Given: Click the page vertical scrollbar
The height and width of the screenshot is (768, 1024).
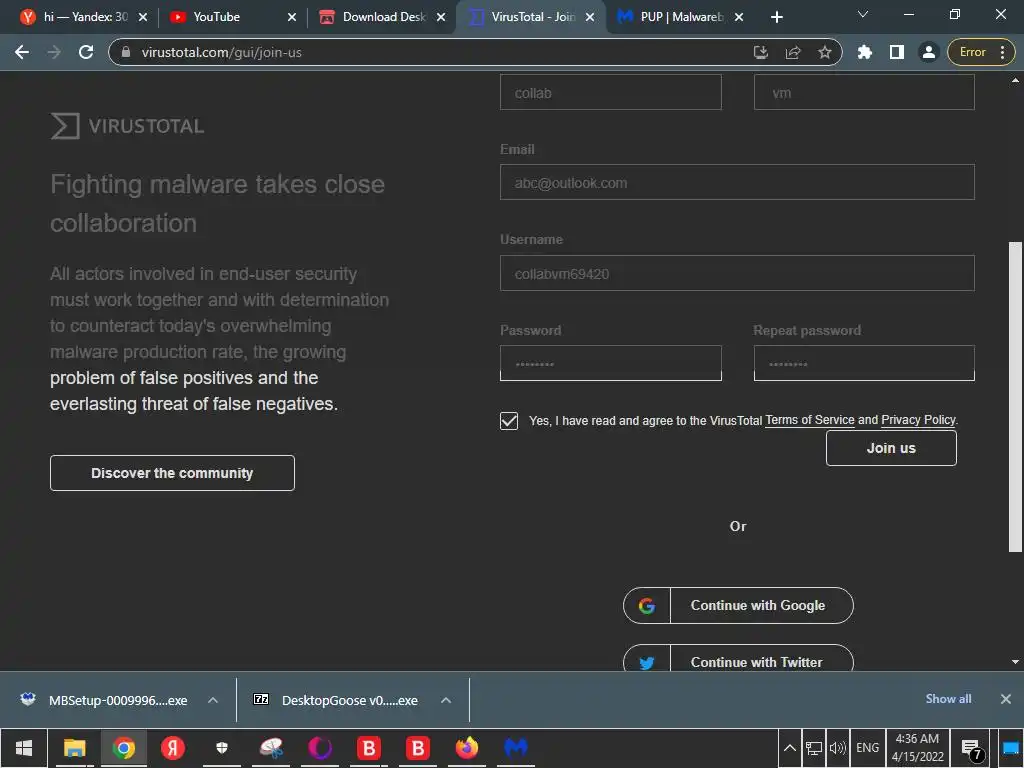Looking at the screenshot, I should click(x=1015, y=396).
